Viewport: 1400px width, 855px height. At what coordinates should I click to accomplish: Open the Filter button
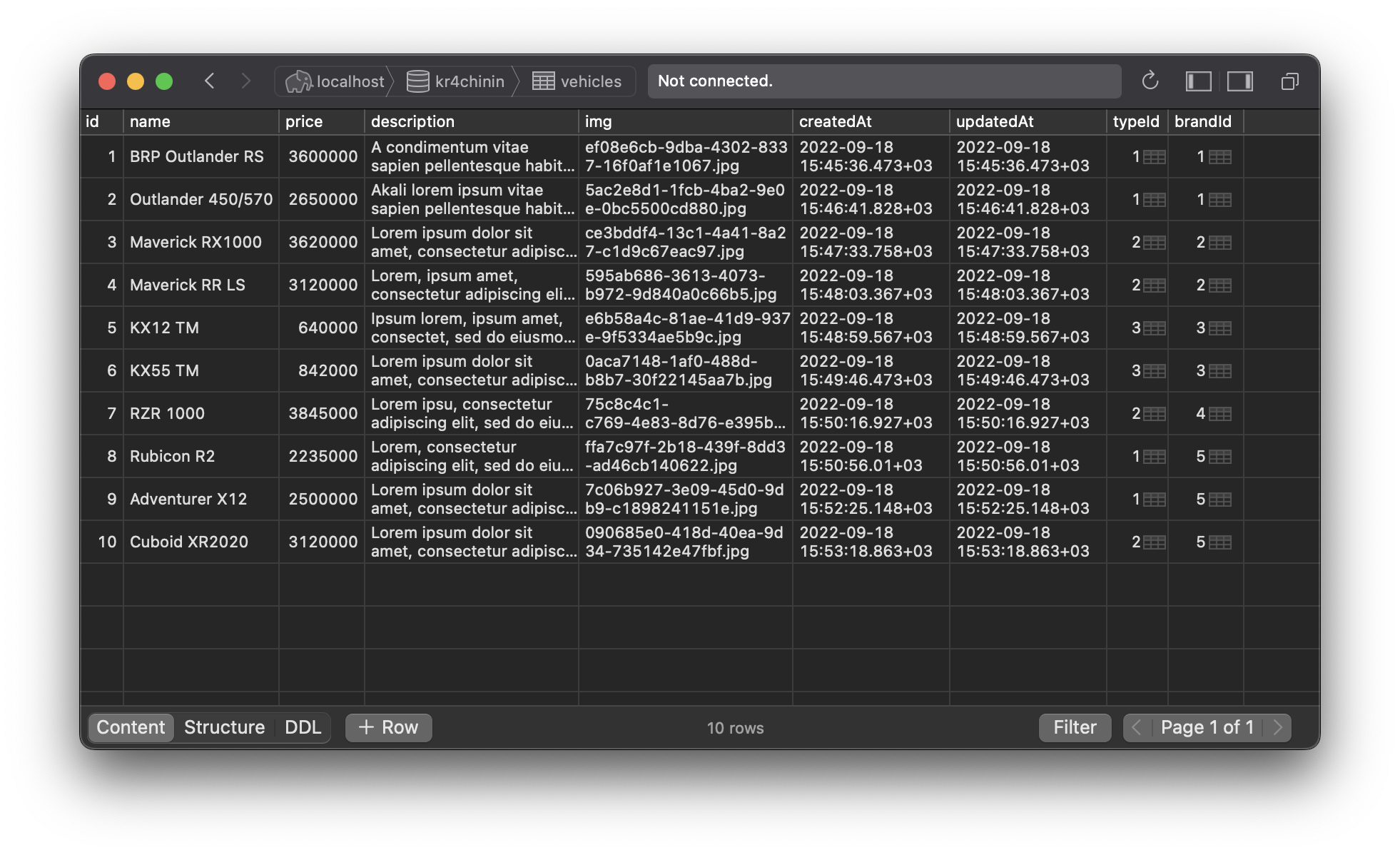[x=1075, y=727]
